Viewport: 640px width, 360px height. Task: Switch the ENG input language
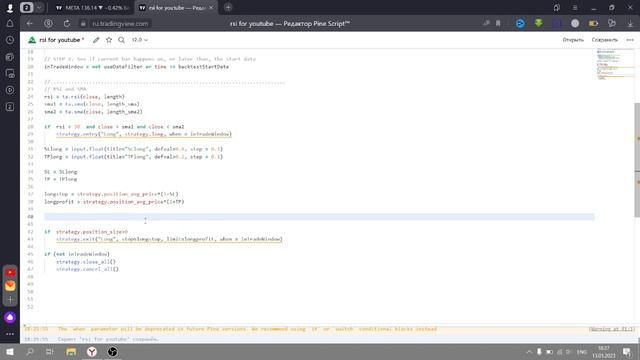coord(582,352)
